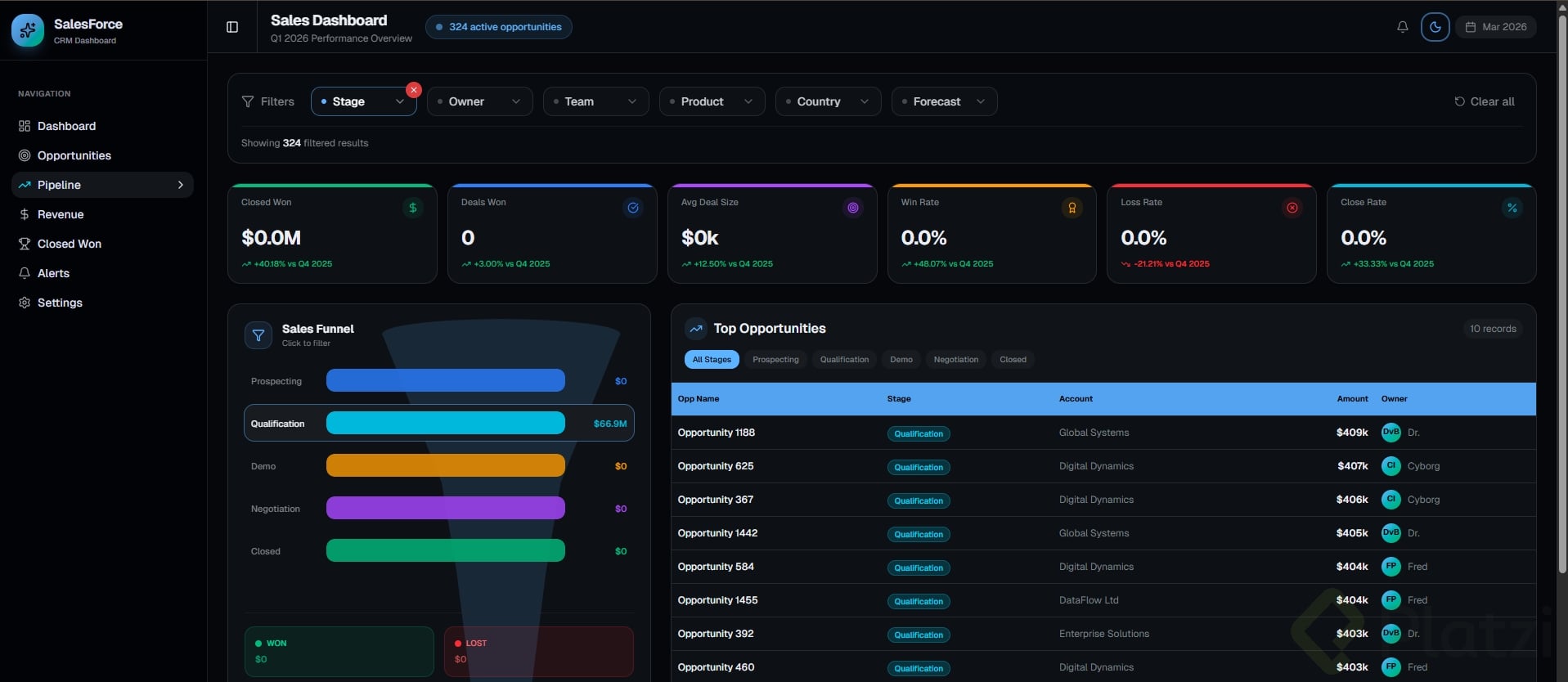
Task: Click the WON summary card
Action: coord(339,652)
